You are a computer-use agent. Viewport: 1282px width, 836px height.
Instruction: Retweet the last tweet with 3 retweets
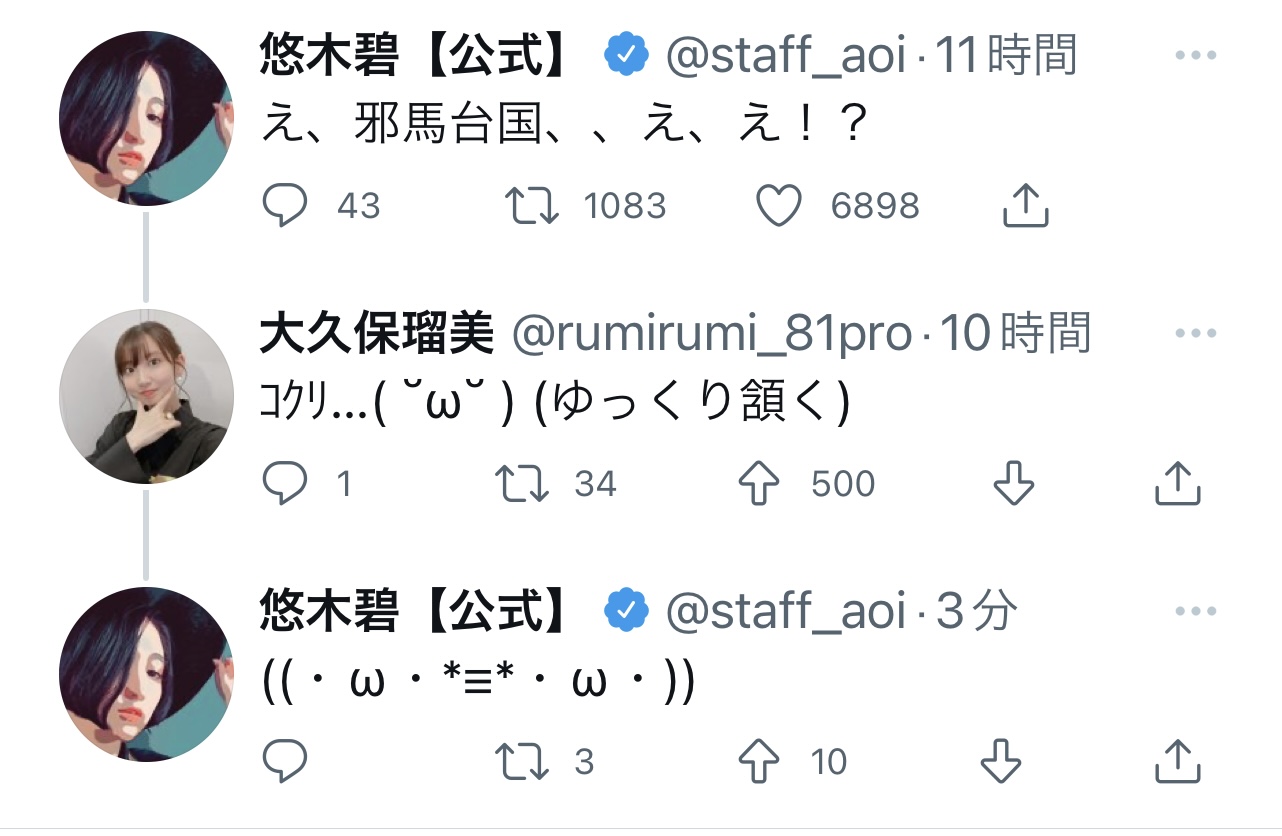point(522,763)
